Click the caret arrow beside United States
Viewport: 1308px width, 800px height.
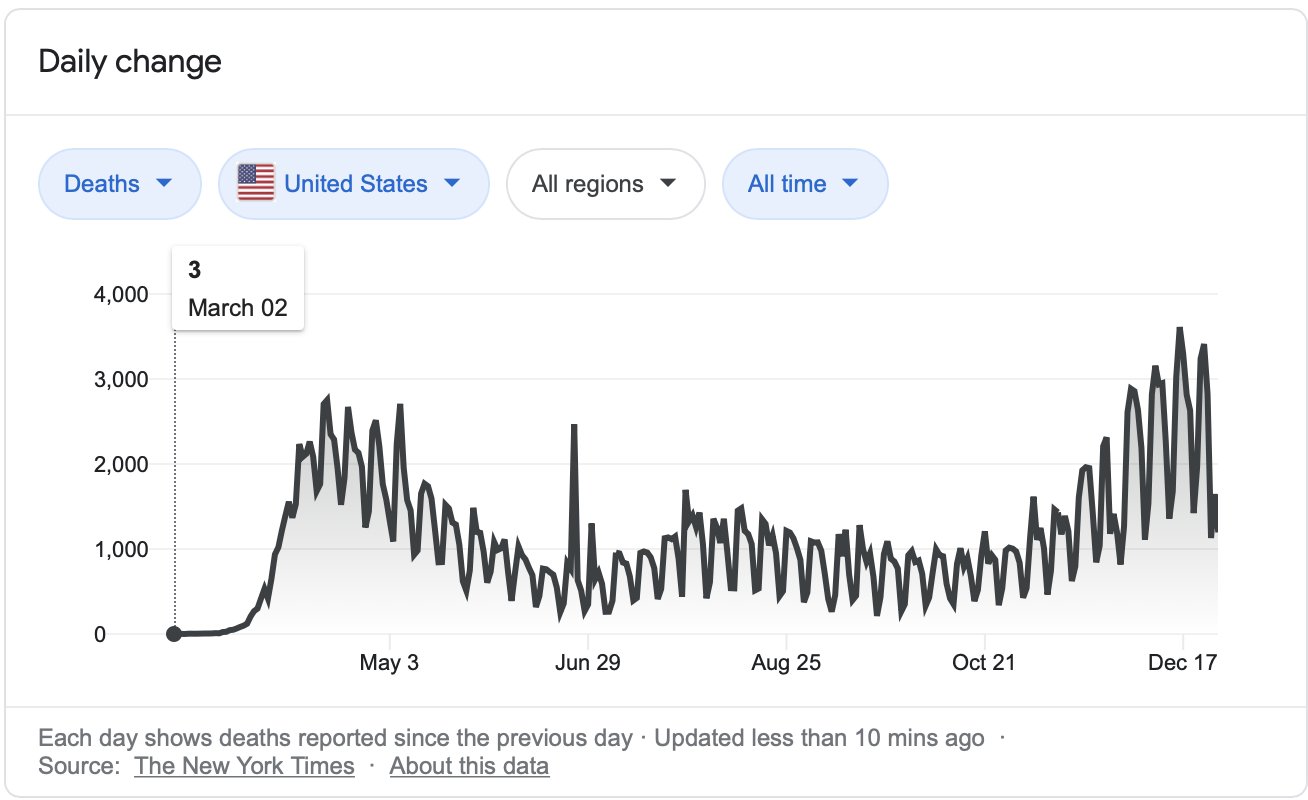[x=451, y=183]
